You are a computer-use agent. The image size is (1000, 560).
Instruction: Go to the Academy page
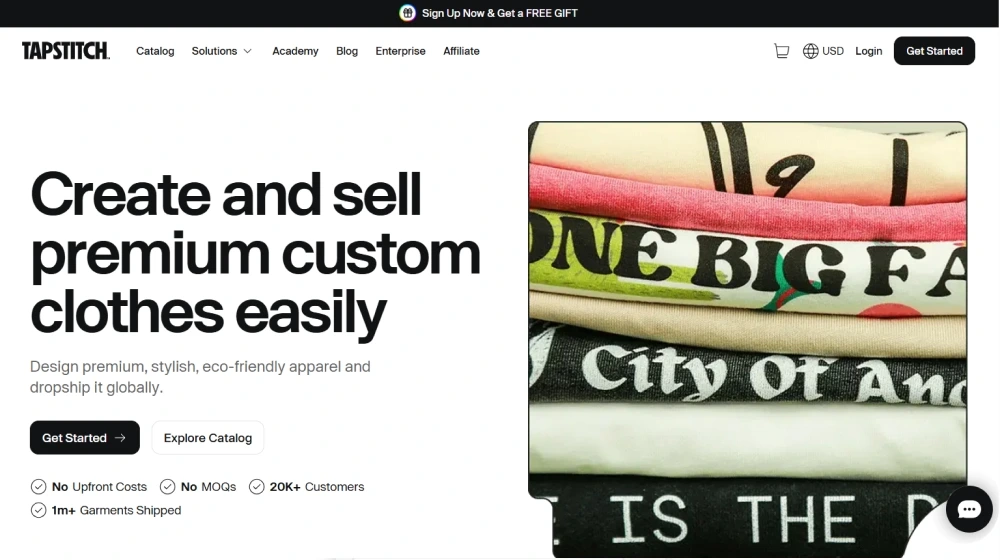295,51
